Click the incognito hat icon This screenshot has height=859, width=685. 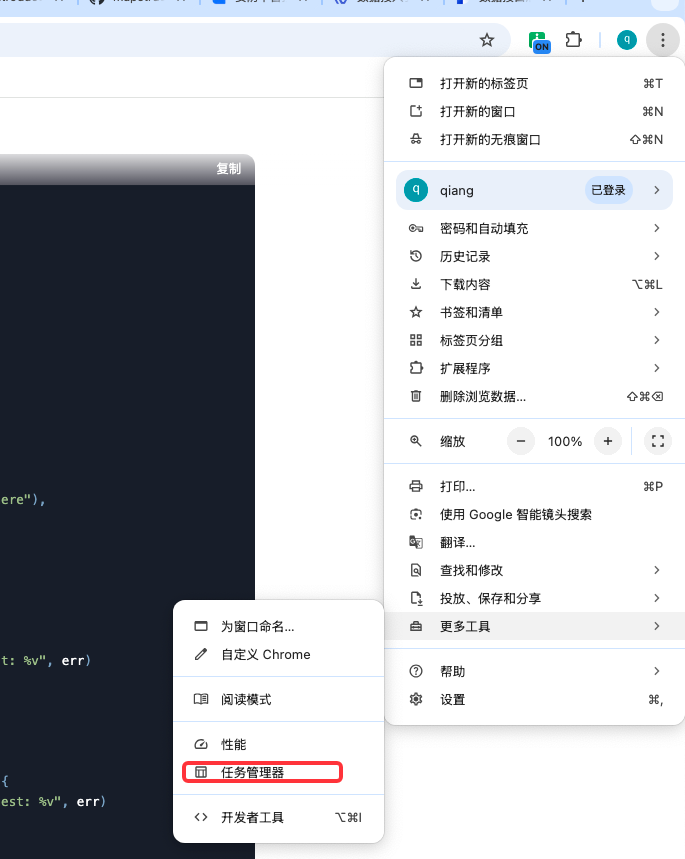[416, 139]
